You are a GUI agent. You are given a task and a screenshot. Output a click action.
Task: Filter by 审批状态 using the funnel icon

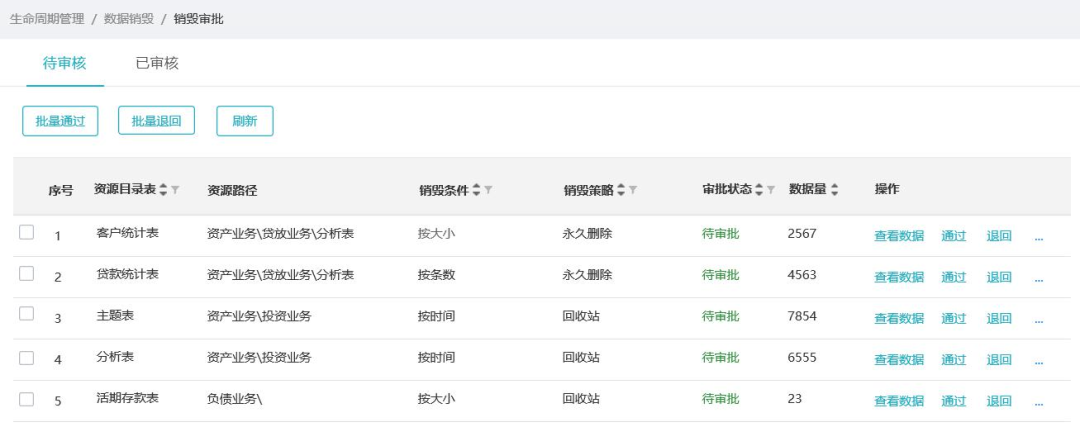[771, 190]
